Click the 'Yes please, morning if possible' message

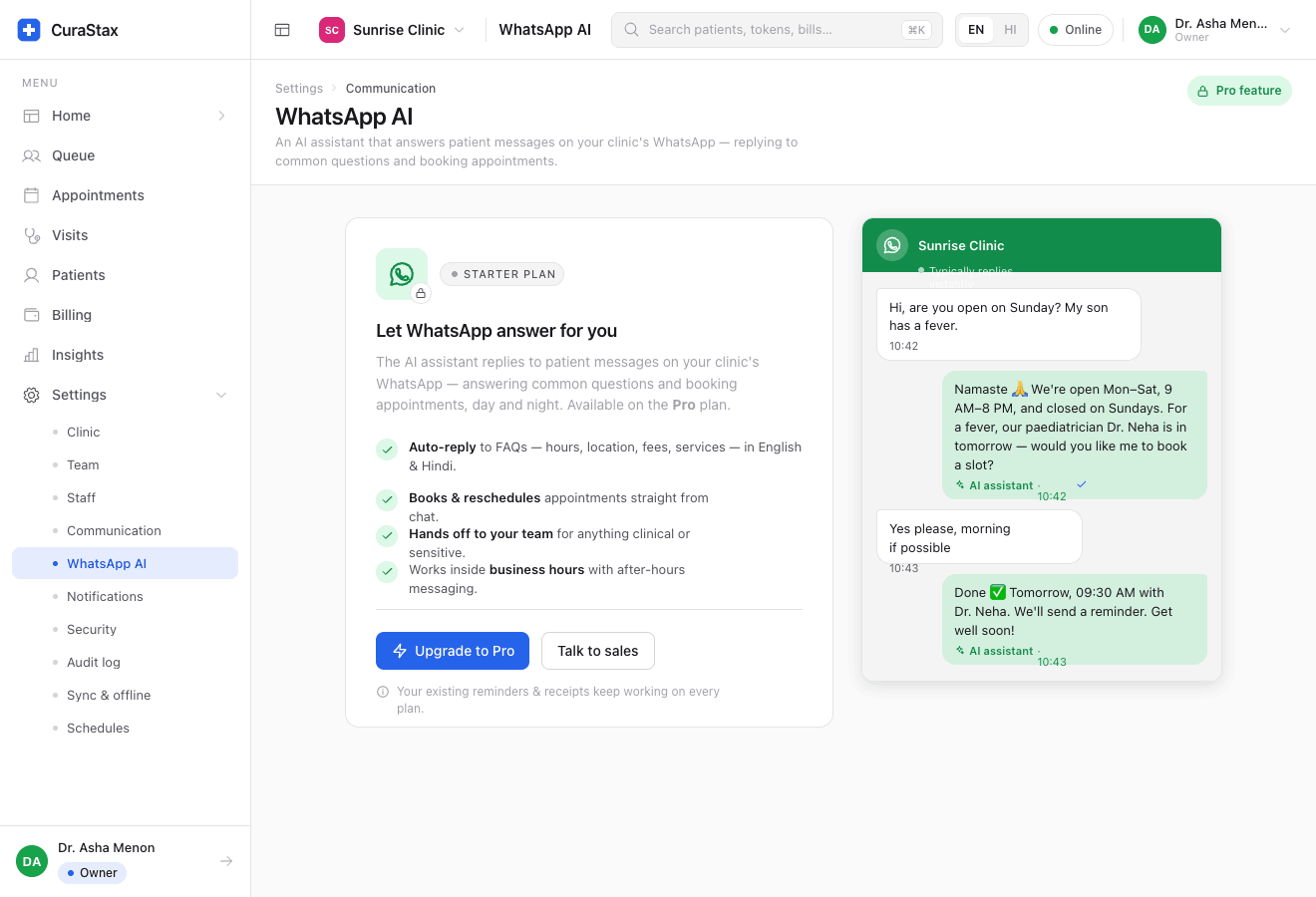point(979,537)
